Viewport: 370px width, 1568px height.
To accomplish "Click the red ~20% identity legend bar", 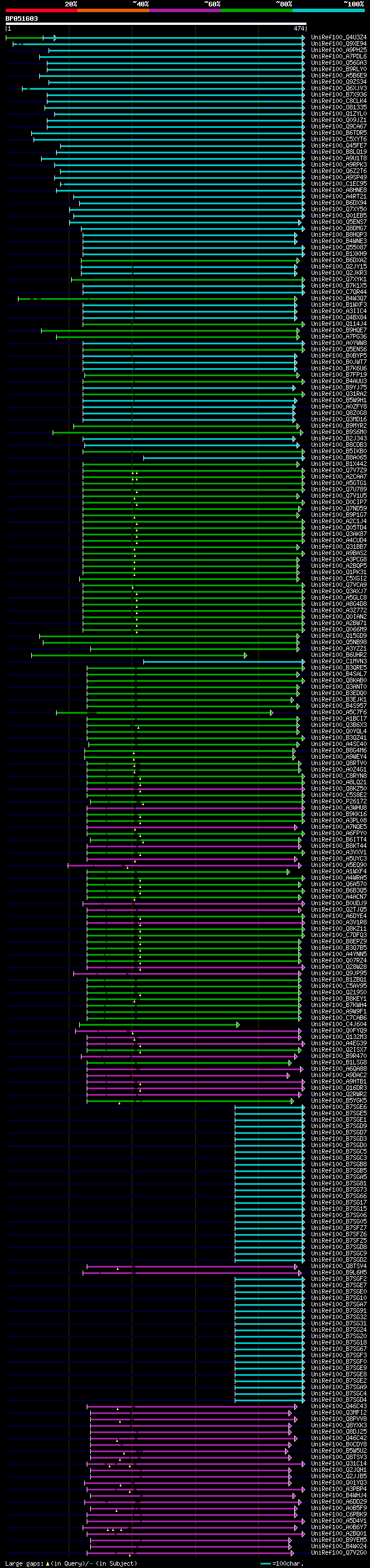I will point(41,10).
